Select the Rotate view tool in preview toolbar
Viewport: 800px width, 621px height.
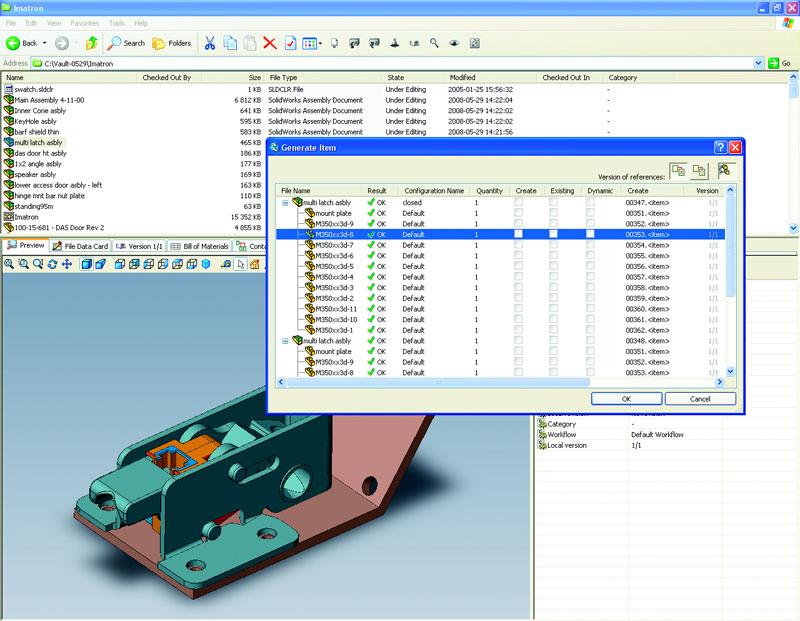52,264
